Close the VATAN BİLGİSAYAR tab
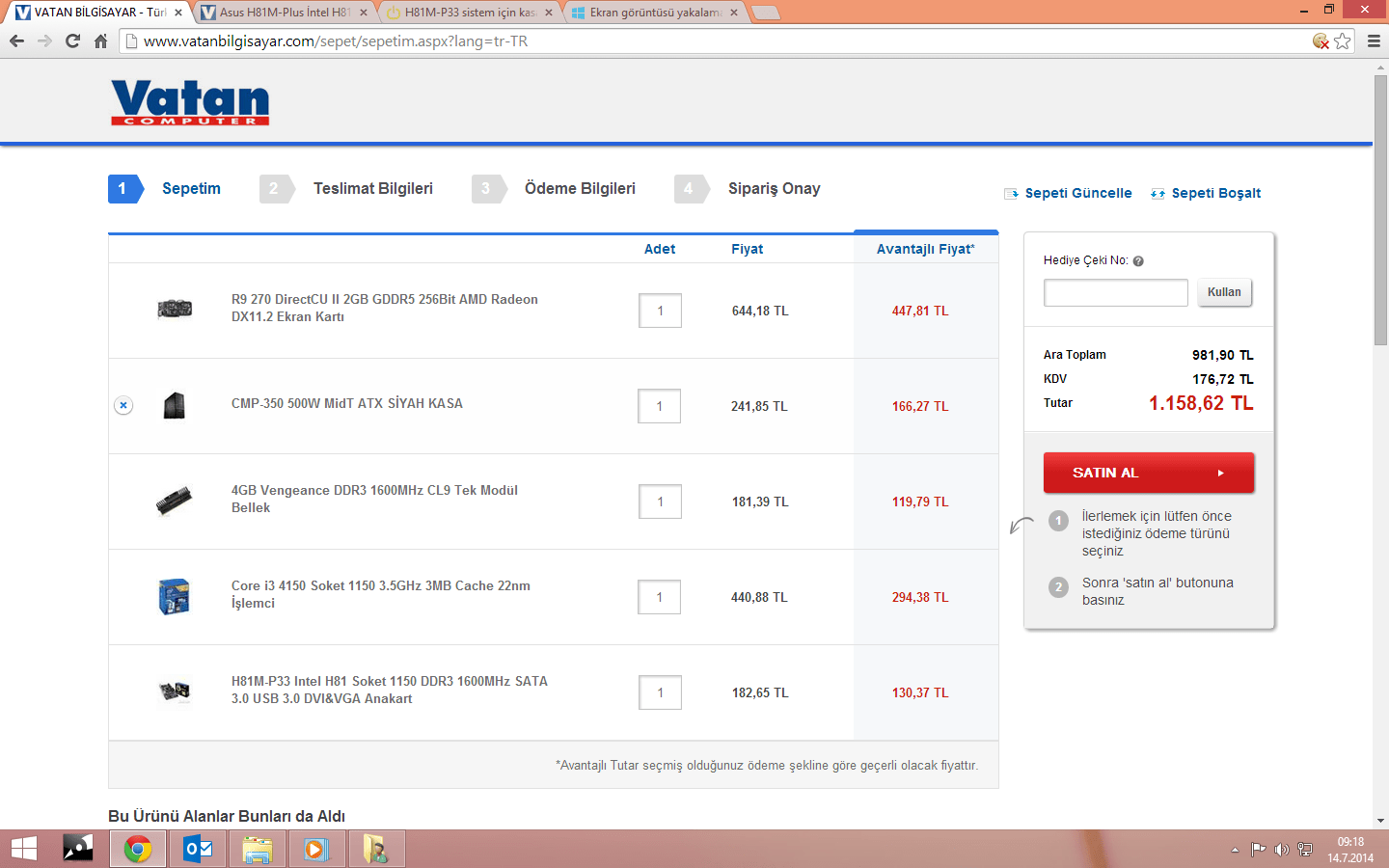 (x=178, y=13)
